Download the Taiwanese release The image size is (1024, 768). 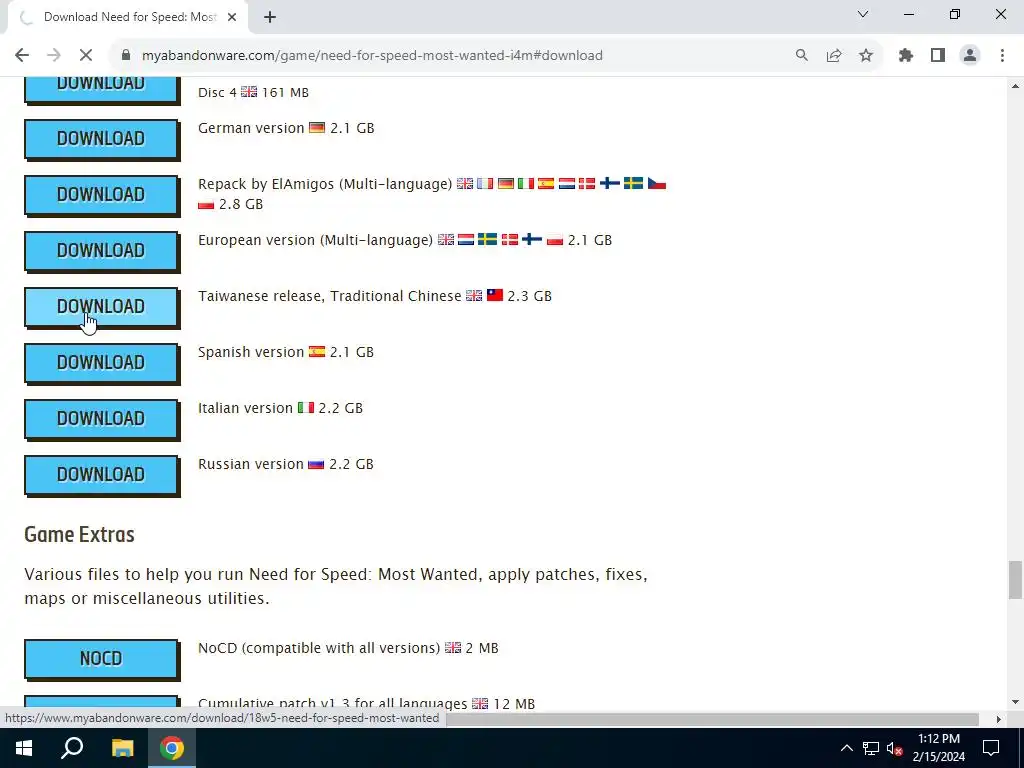tap(101, 308)
